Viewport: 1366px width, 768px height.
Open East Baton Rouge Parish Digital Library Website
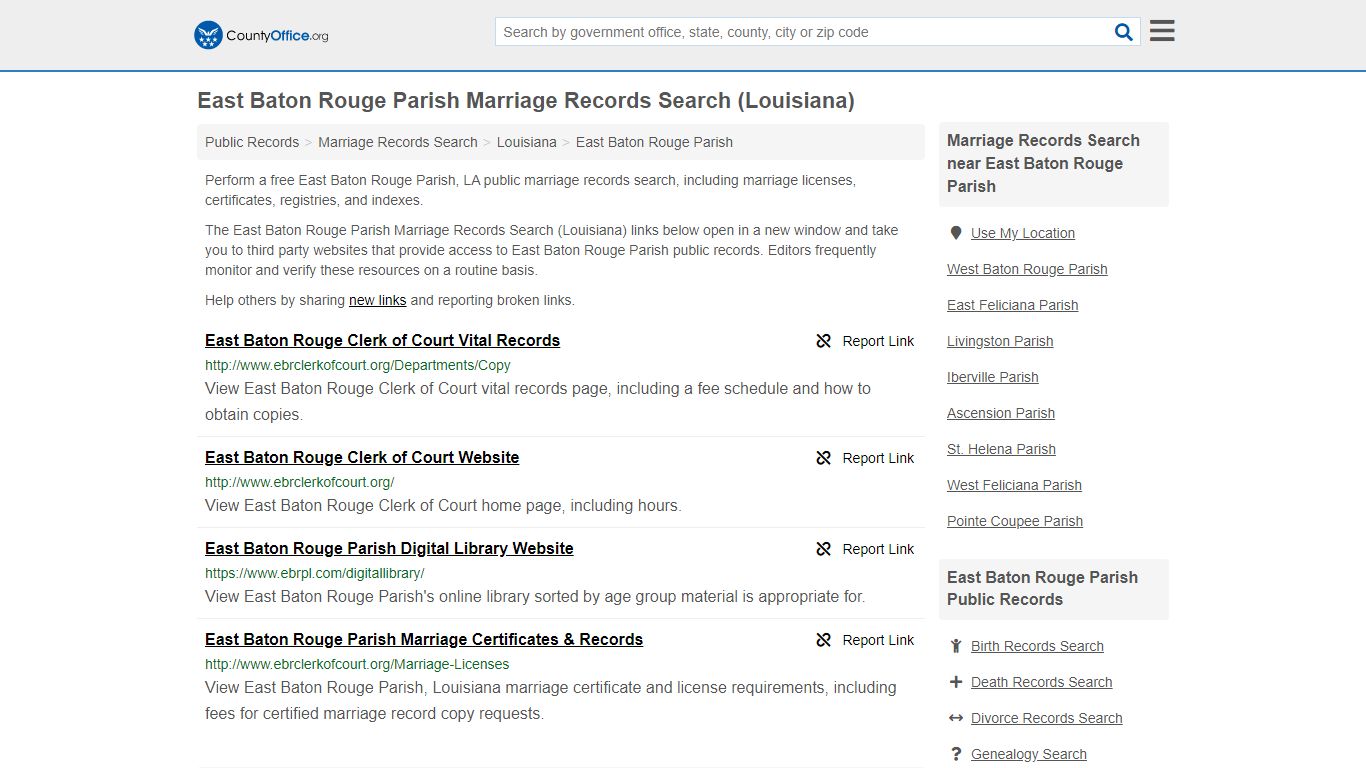(389, 548)
